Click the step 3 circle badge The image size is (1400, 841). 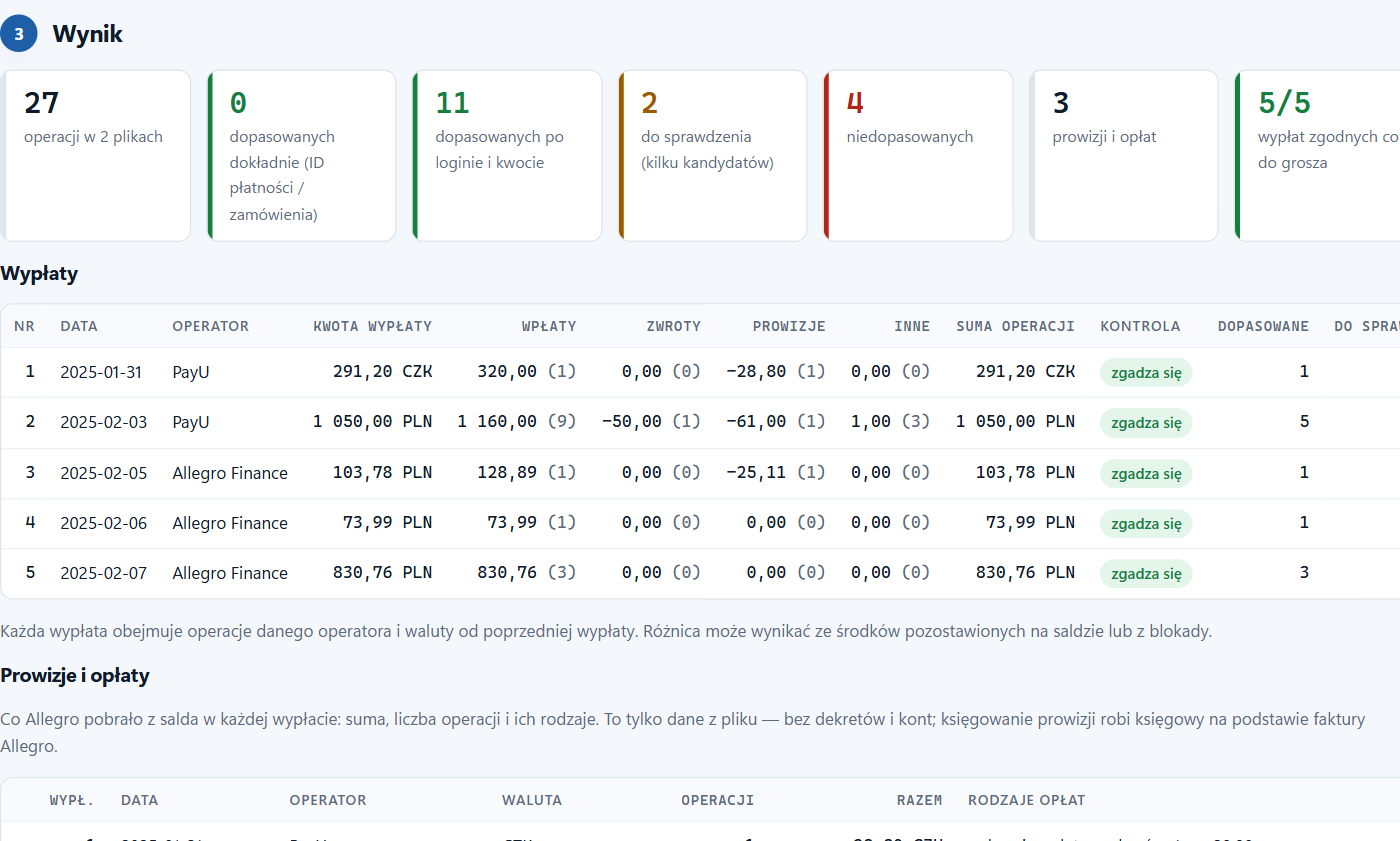coord(19,34)
